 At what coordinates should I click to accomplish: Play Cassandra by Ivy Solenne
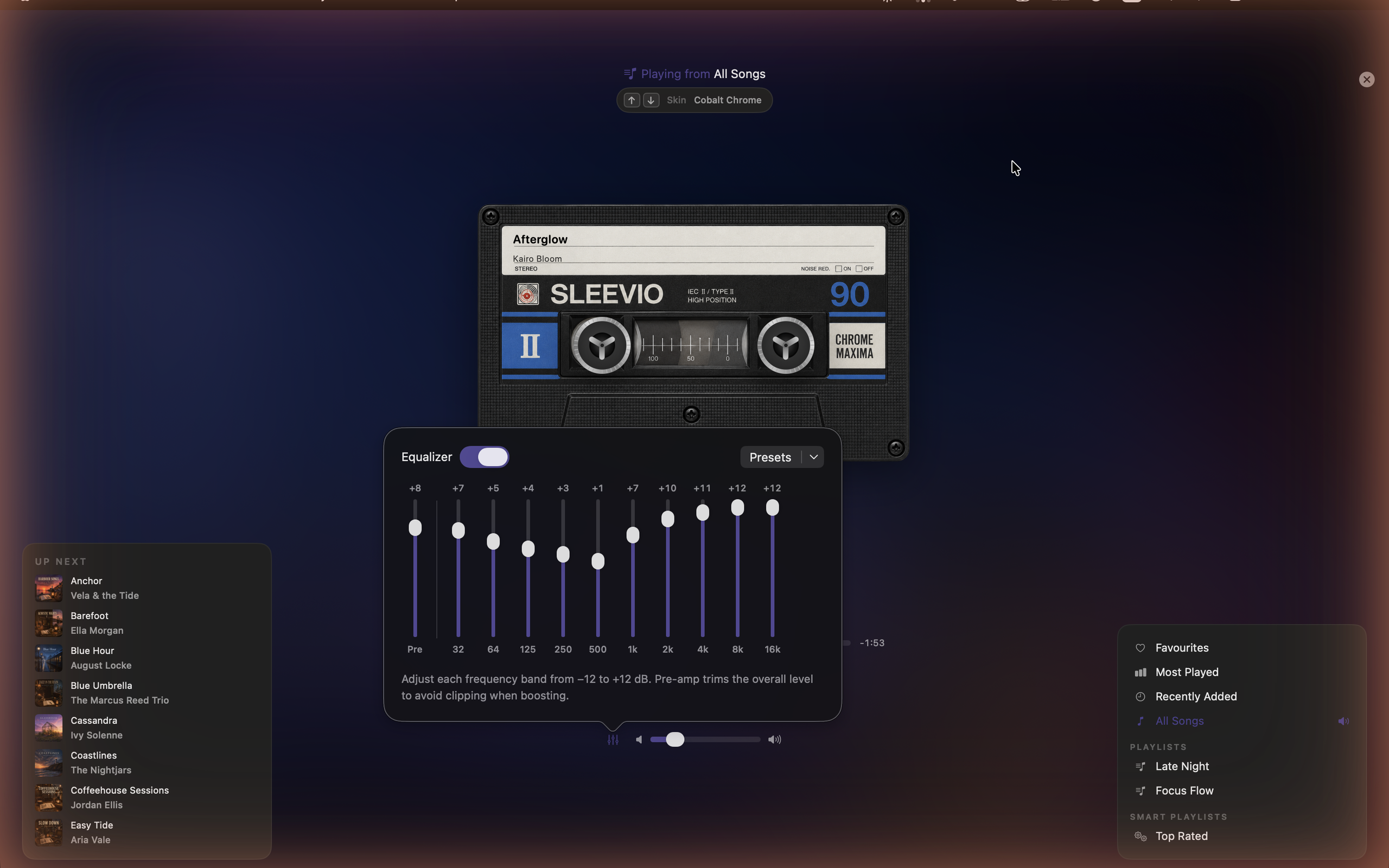click(147, 728)
